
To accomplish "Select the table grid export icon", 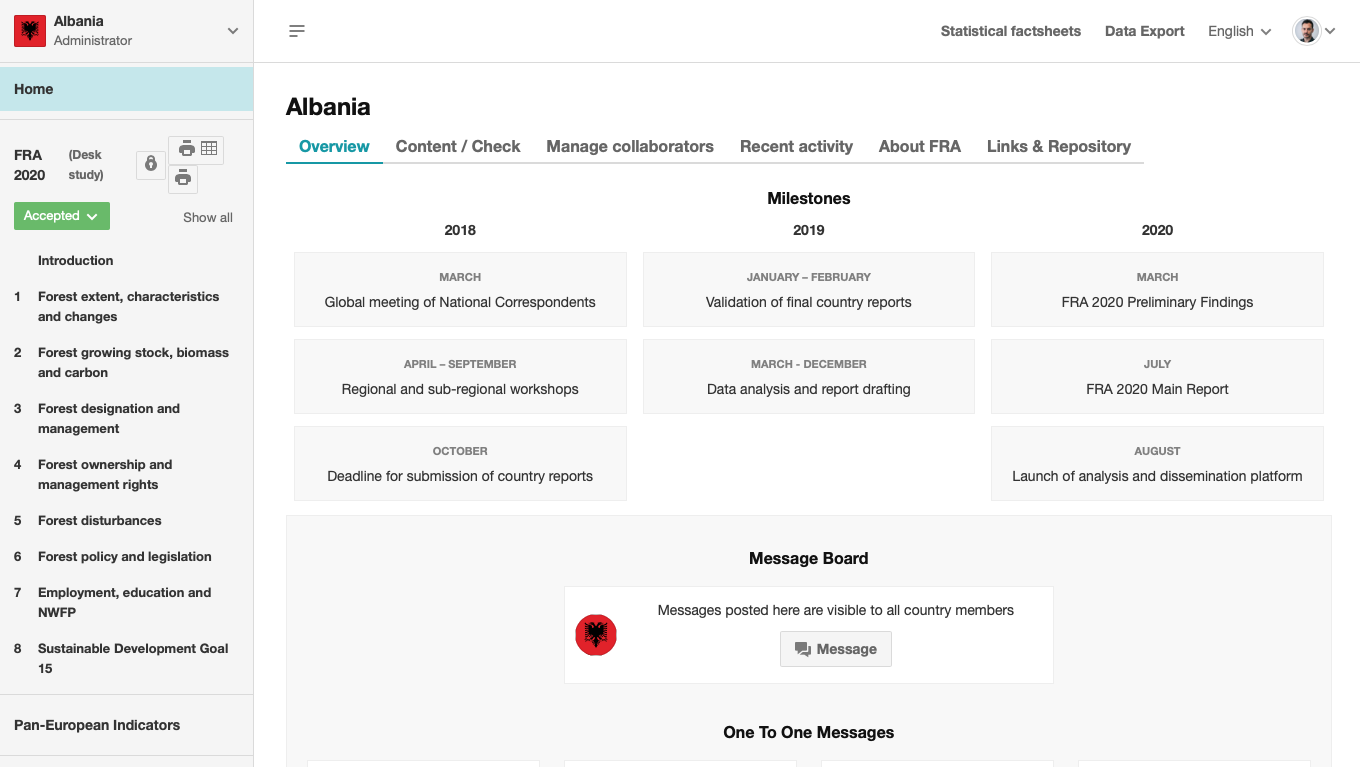I will pyautogui.click(x=209, y=147).
